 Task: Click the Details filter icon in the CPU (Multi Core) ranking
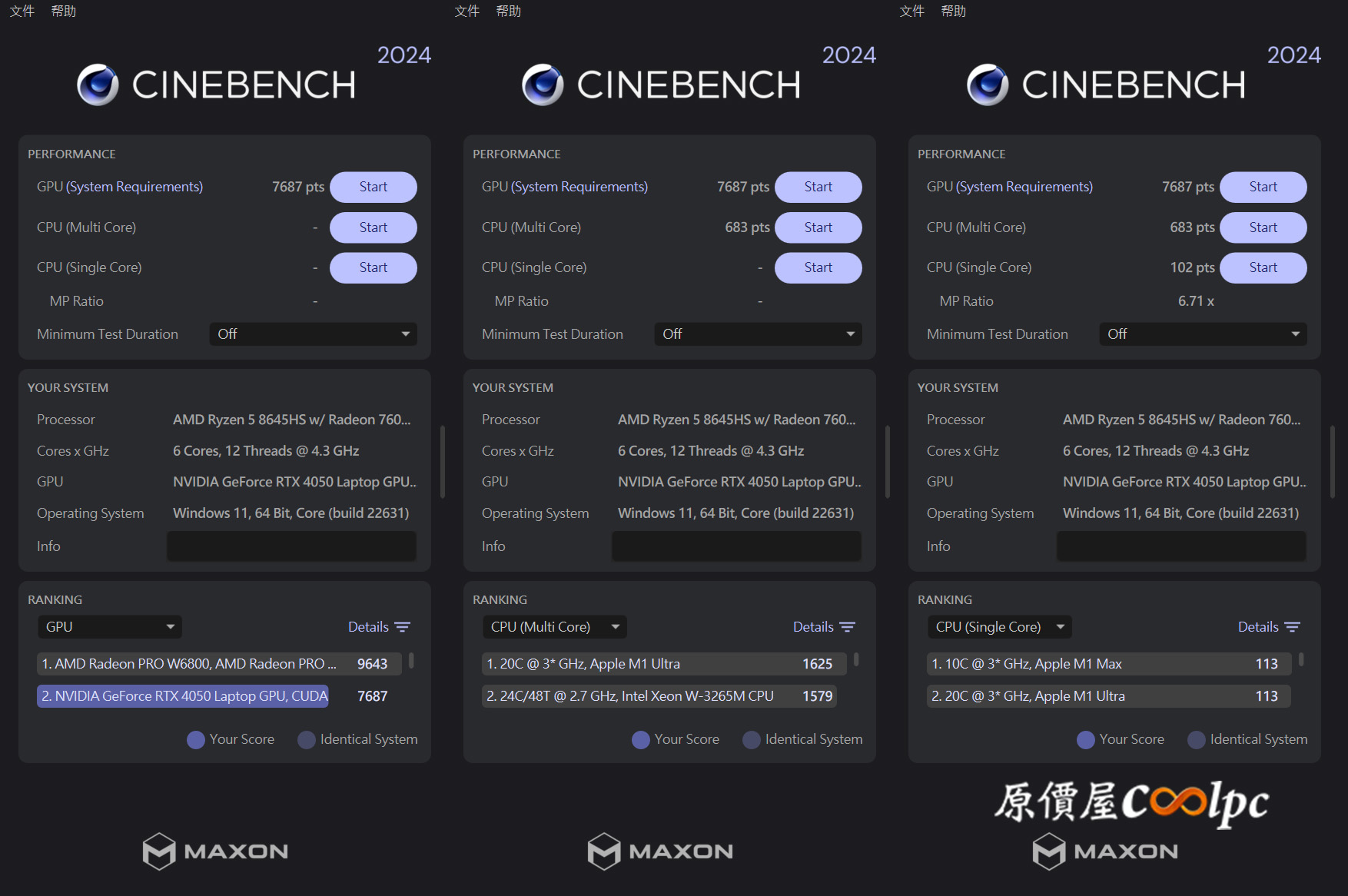pos(848,627)
